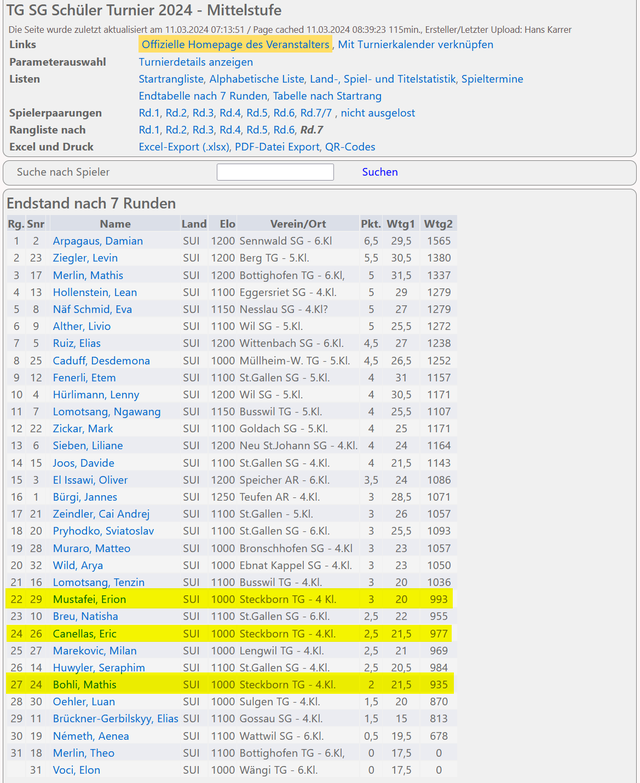Open player Brückner-Gerbilskyy, Elias

[115, 719]
